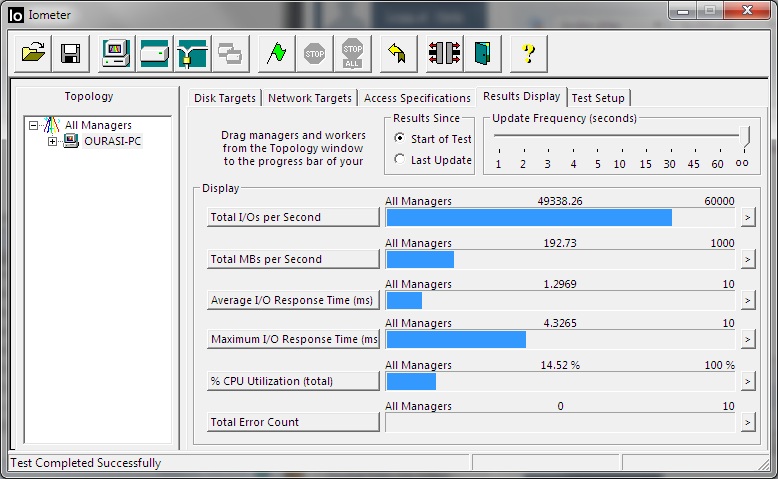
Task: Click the 60000 scale maximum label
Action: pos(719,201)
